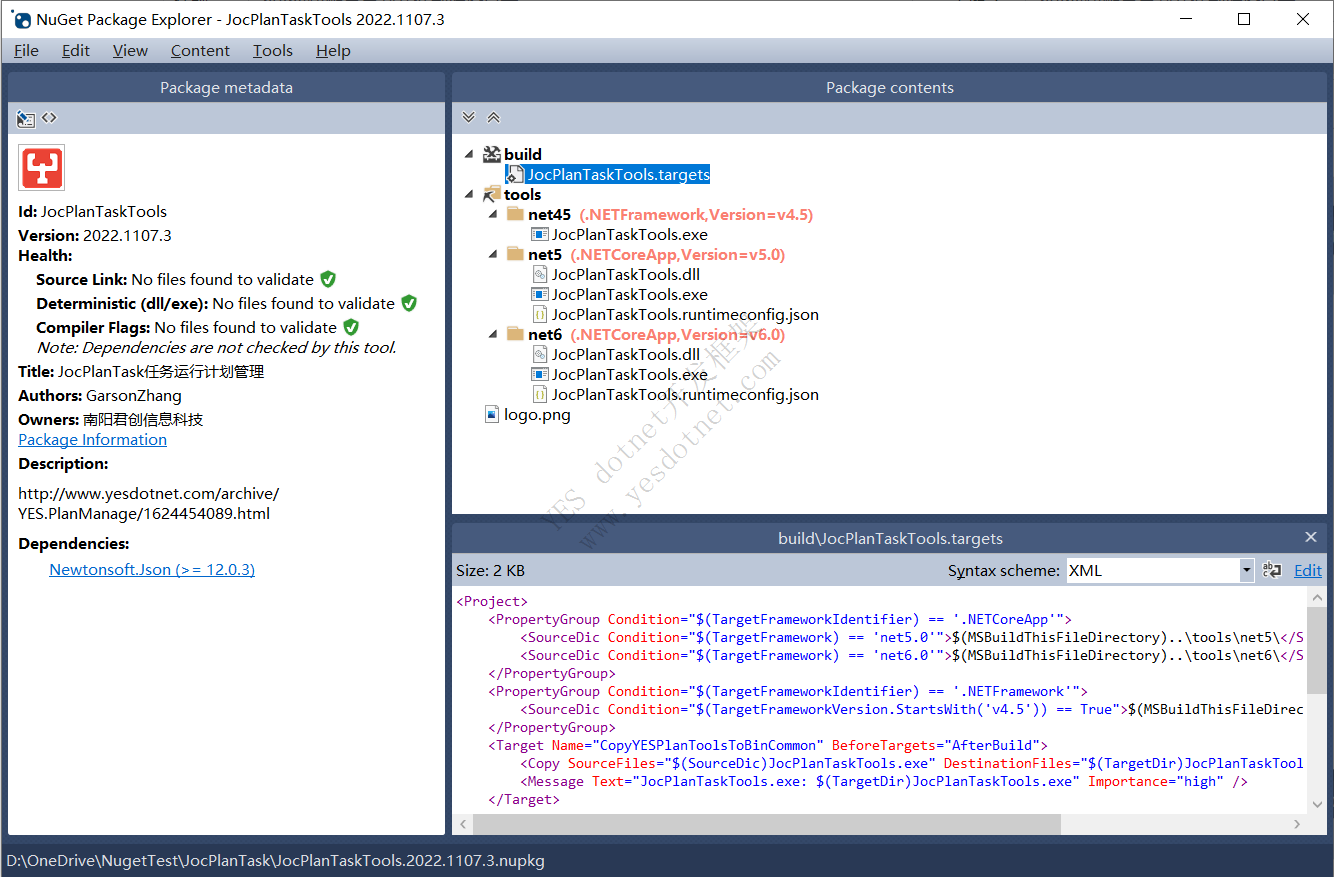Click the logo.png image file icon
The height and width of the screenshot is (877, 1334).
pos(491,414)
